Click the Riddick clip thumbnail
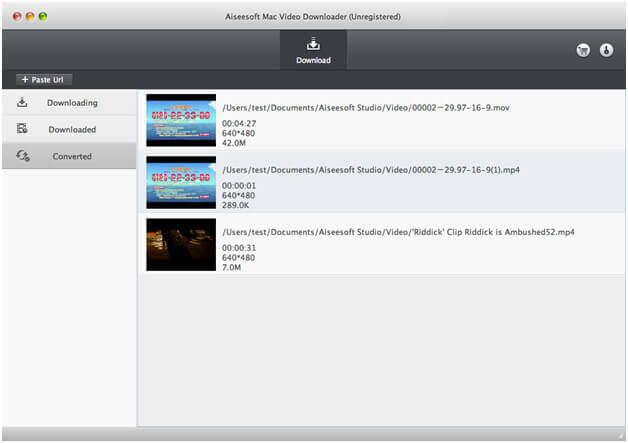The width and height of the screenshot is (628, 443). pyautogui.click(x=181, y=244)
